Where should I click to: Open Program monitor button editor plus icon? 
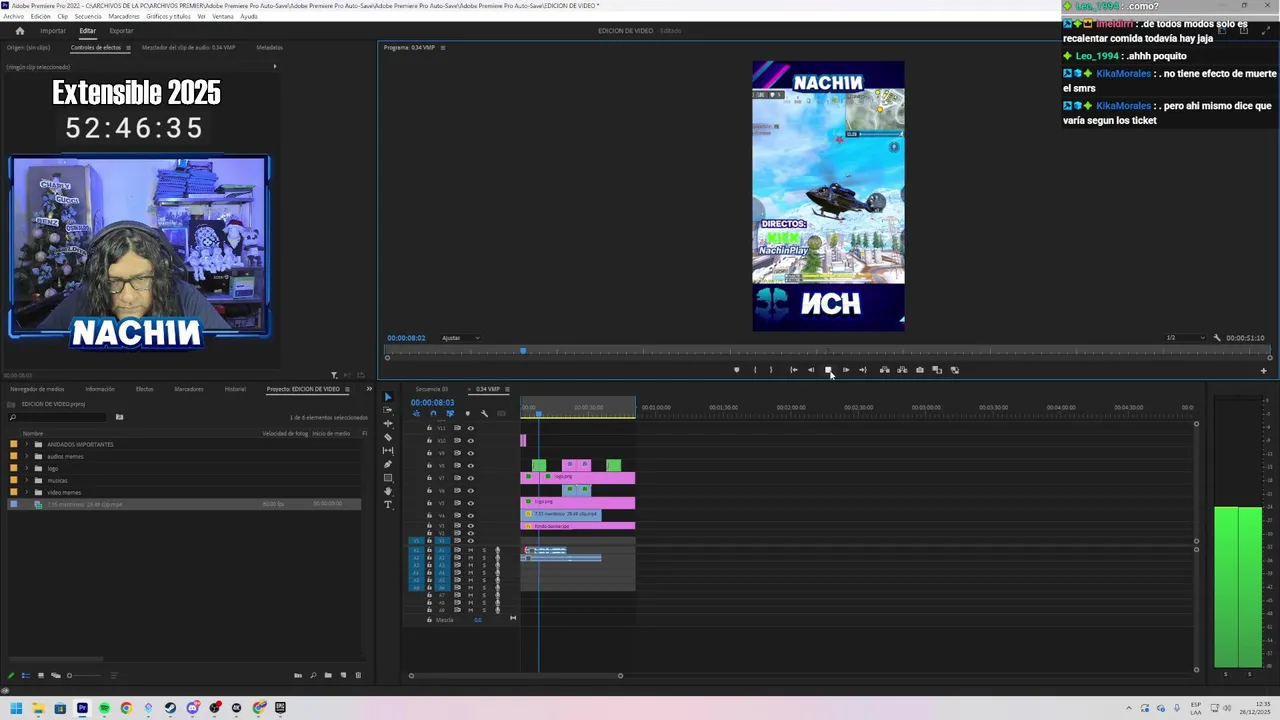[1263, 371]
